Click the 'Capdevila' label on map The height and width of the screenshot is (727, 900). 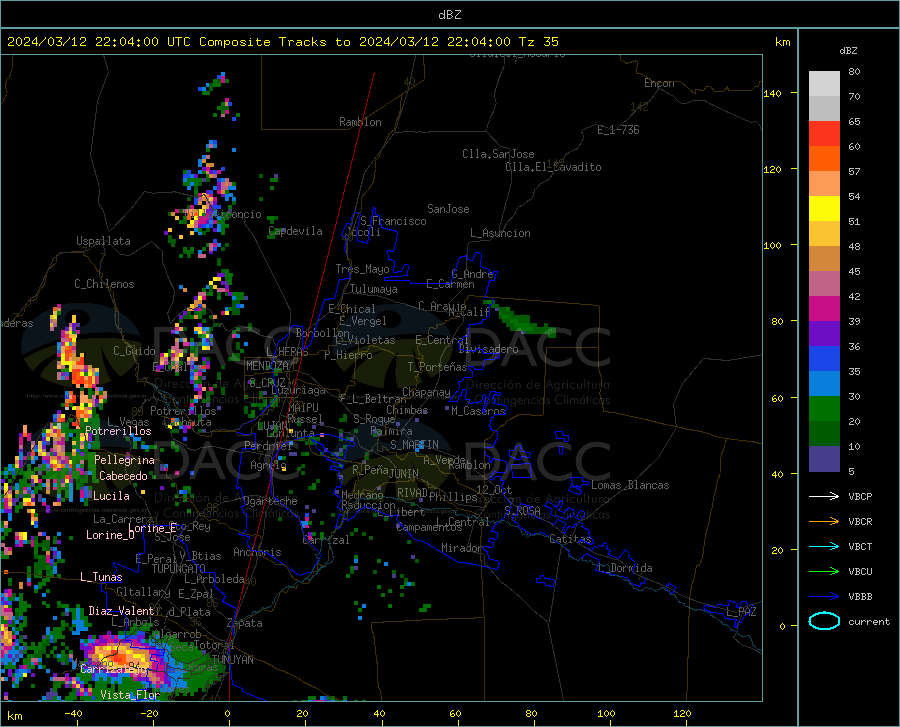click(x=295, y=231)
